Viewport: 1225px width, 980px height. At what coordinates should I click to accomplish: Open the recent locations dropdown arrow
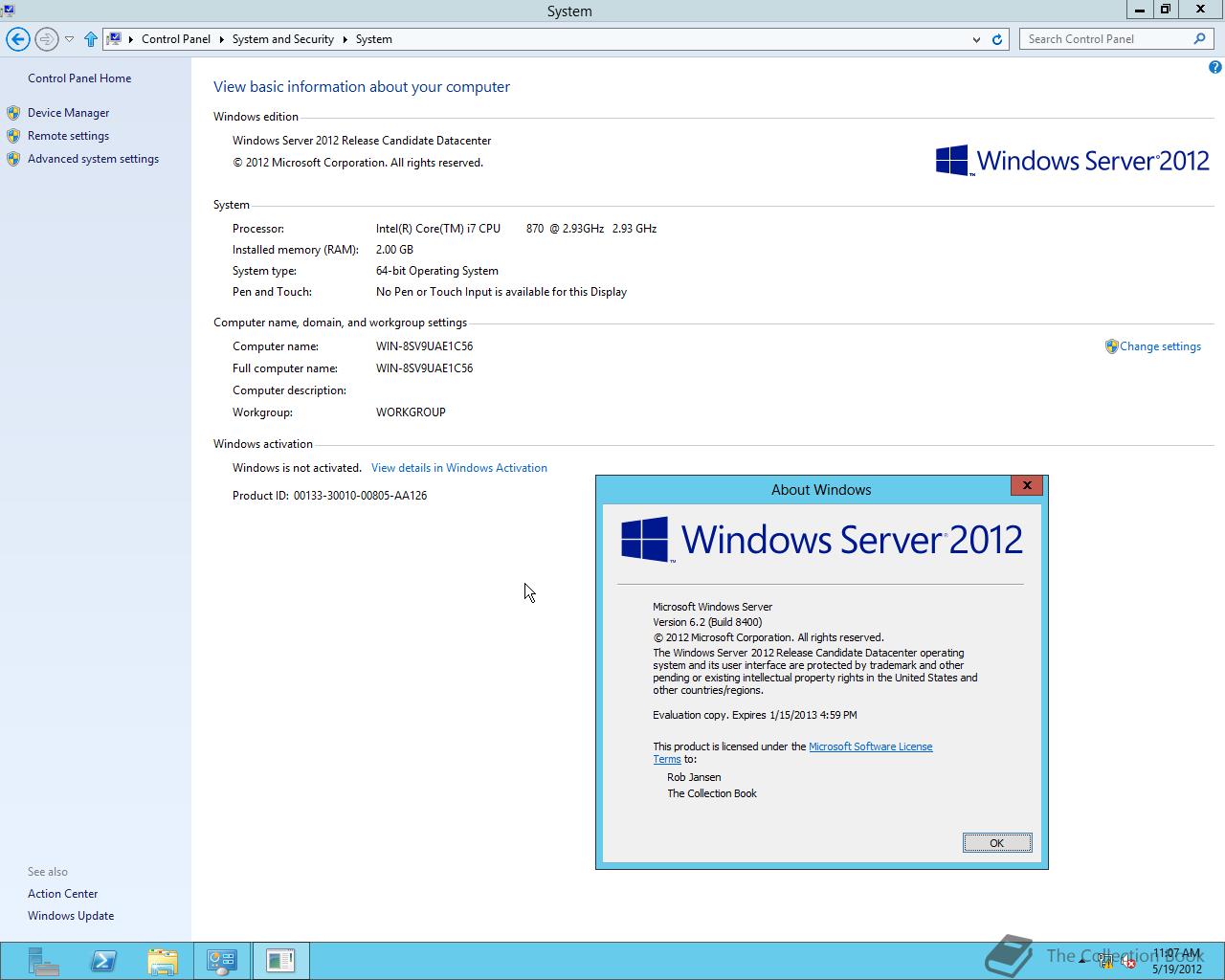coord(69,39)
